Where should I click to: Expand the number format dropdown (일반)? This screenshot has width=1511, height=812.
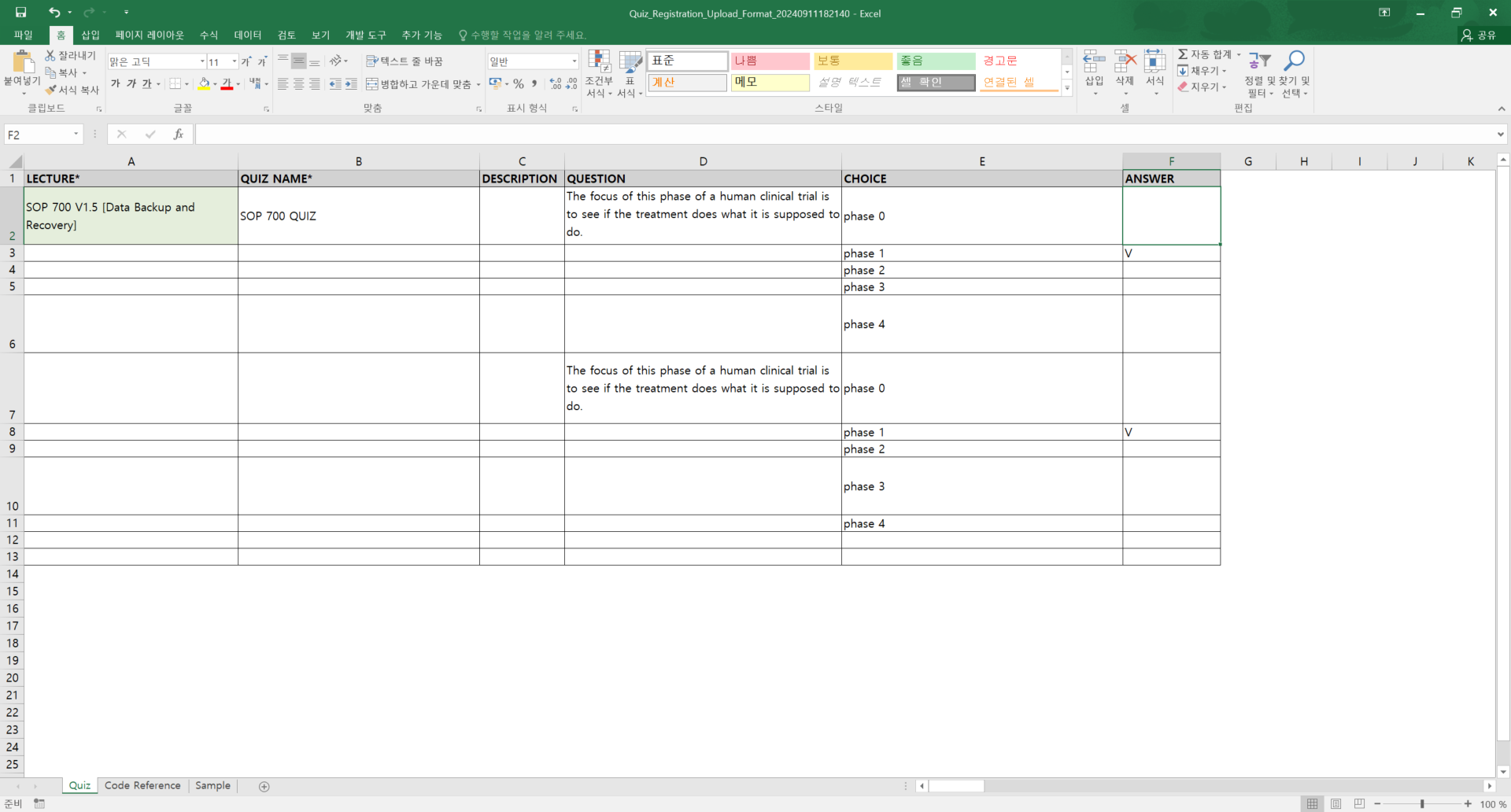point(574,61)
